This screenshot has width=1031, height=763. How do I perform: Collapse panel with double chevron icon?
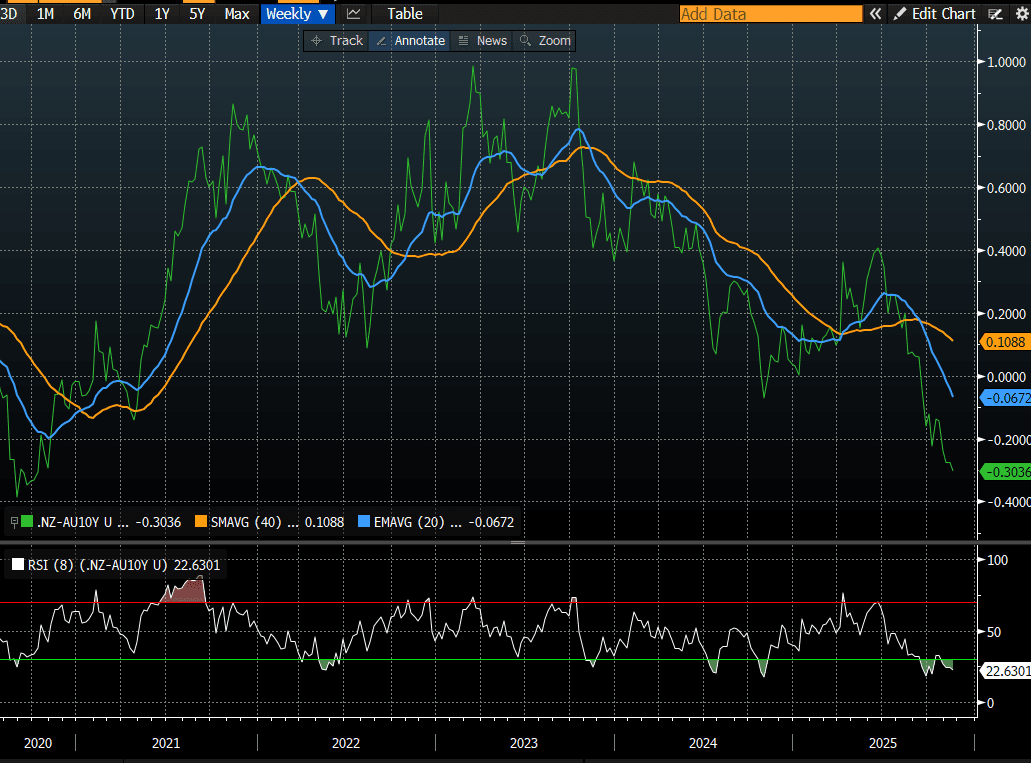pos(875,14)
